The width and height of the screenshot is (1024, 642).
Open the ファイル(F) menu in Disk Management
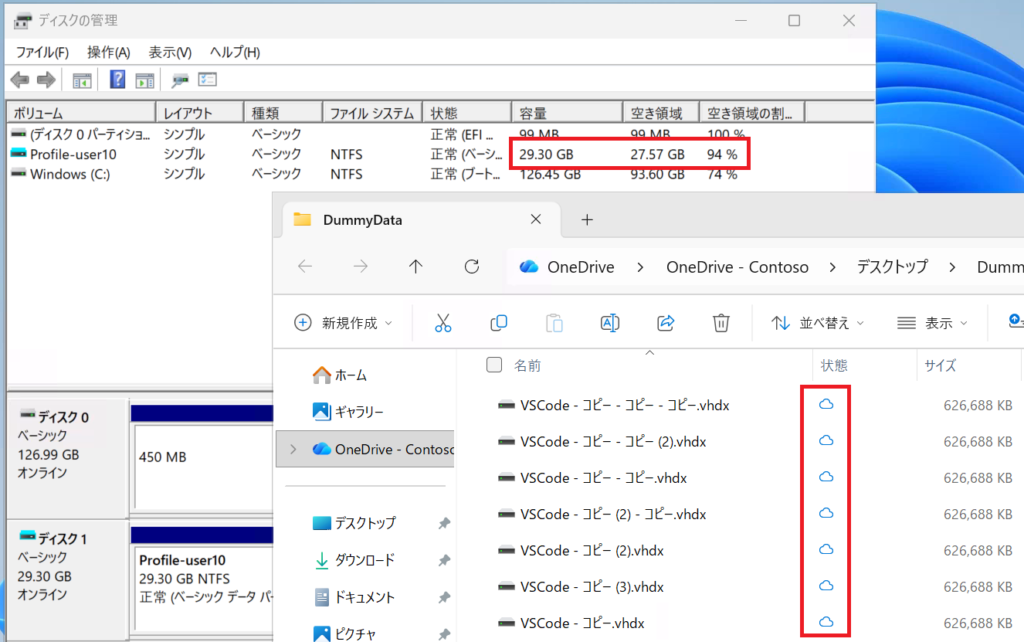point(42,52)
